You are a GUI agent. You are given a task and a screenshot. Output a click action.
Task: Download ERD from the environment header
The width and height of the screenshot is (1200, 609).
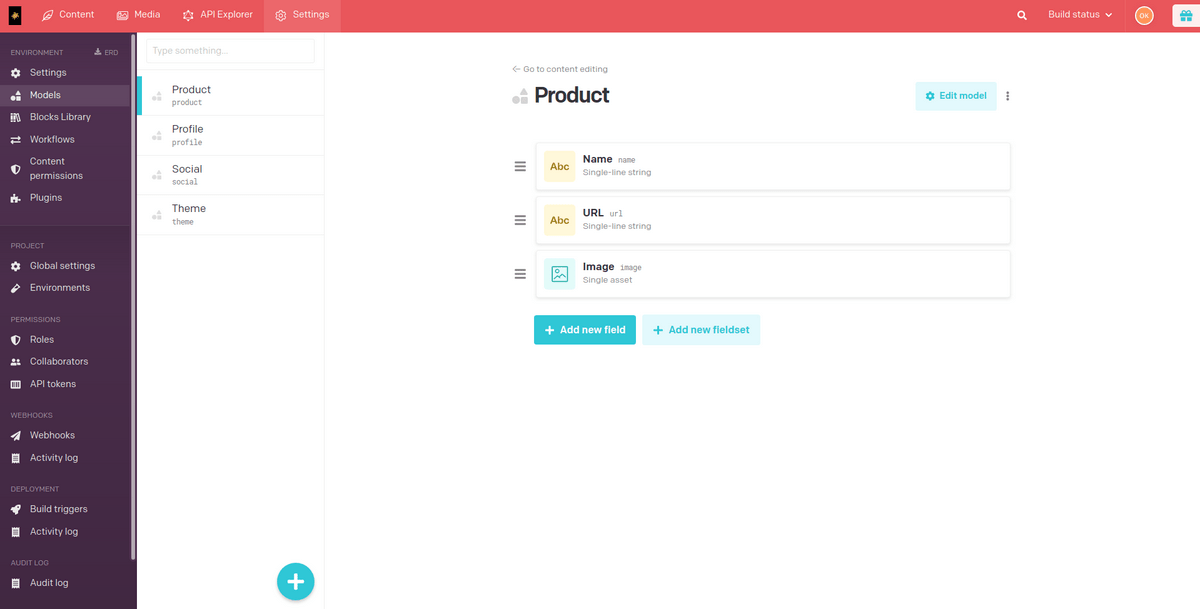pyautogui.click(x=106, y=52)
